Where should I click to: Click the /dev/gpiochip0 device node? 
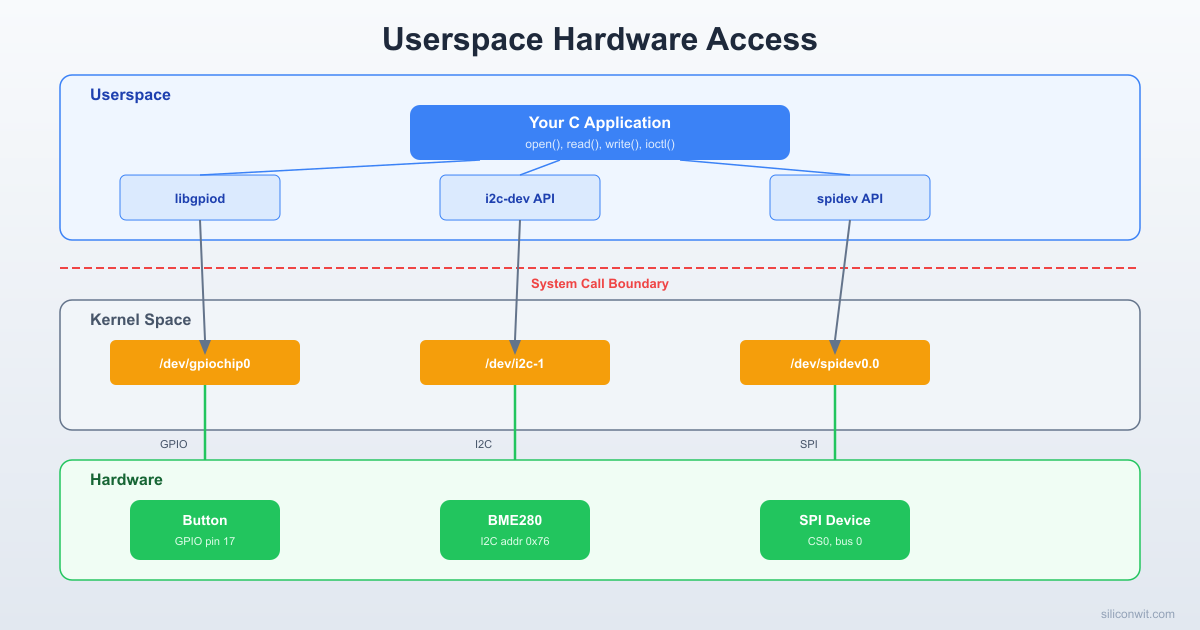(x=204, y=362)
